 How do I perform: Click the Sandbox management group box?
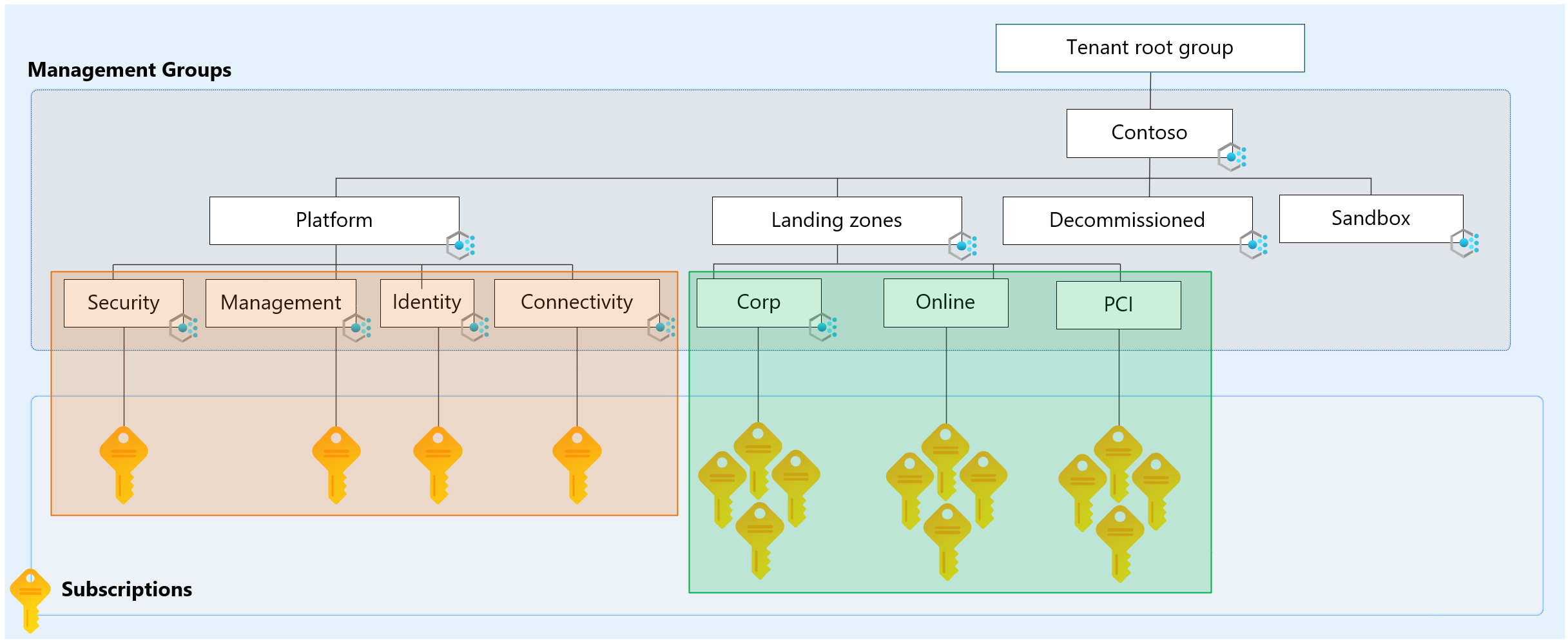click(x=1370, y=219)
